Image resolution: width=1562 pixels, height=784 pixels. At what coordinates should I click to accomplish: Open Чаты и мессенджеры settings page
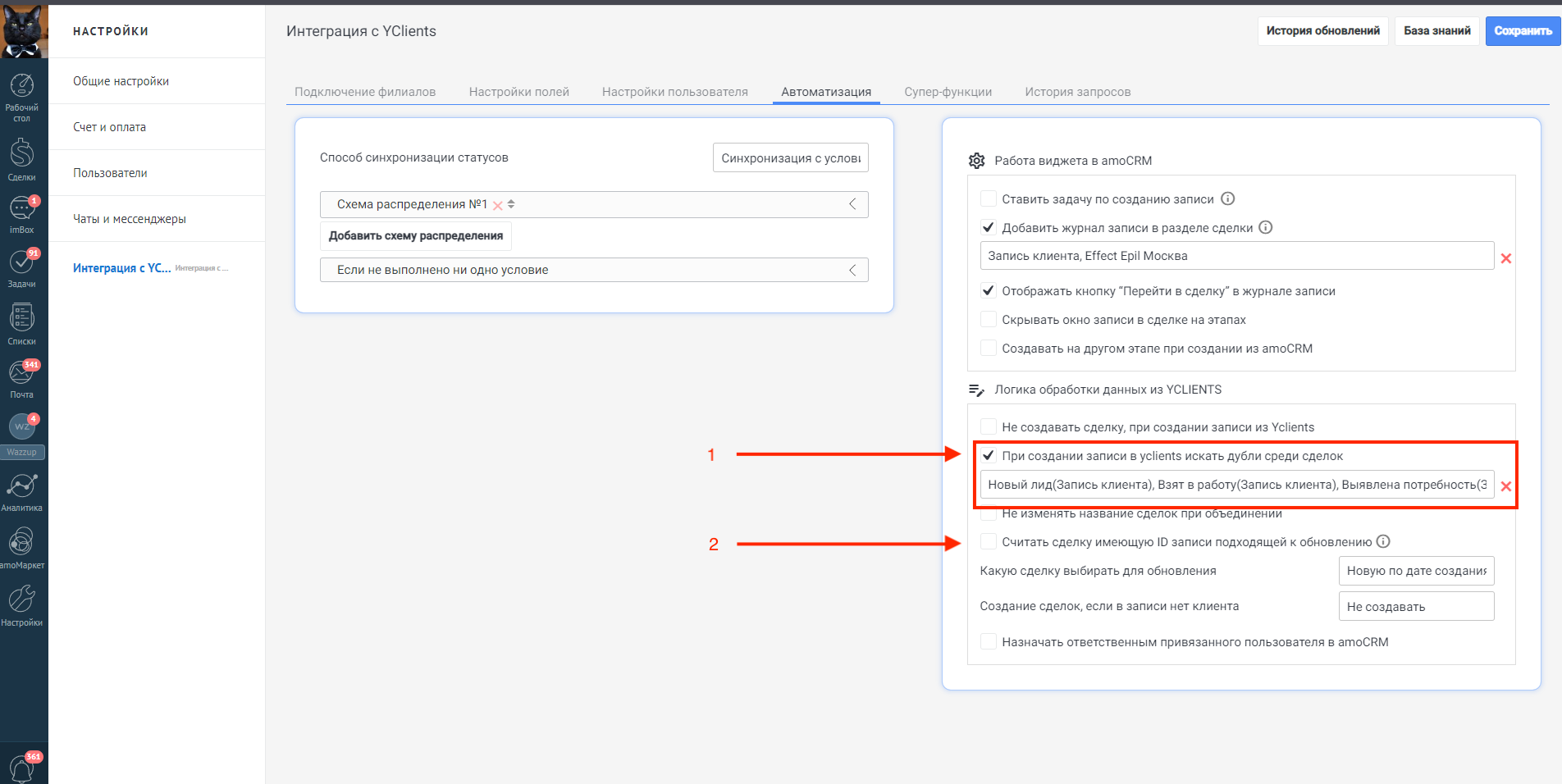157,219
